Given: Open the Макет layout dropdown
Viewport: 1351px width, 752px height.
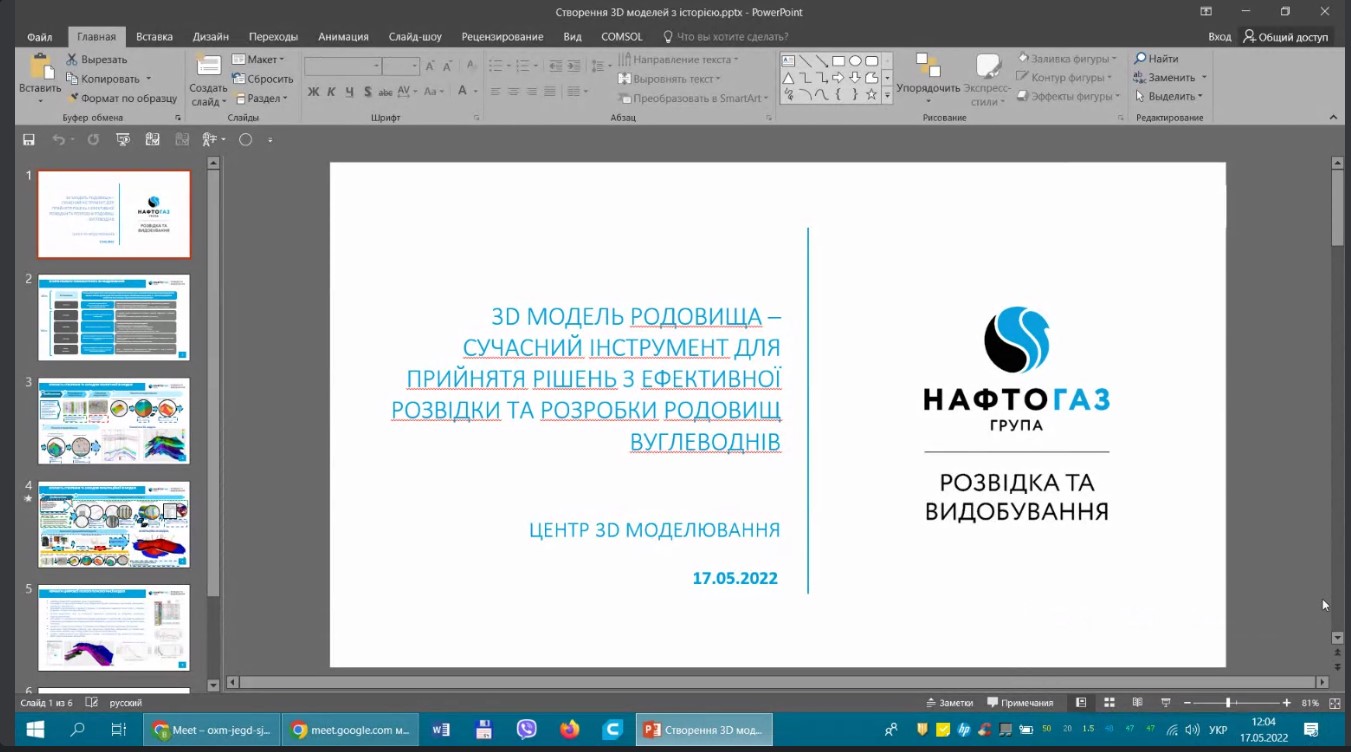Looking at the screenshot, I should coord(259,59).
